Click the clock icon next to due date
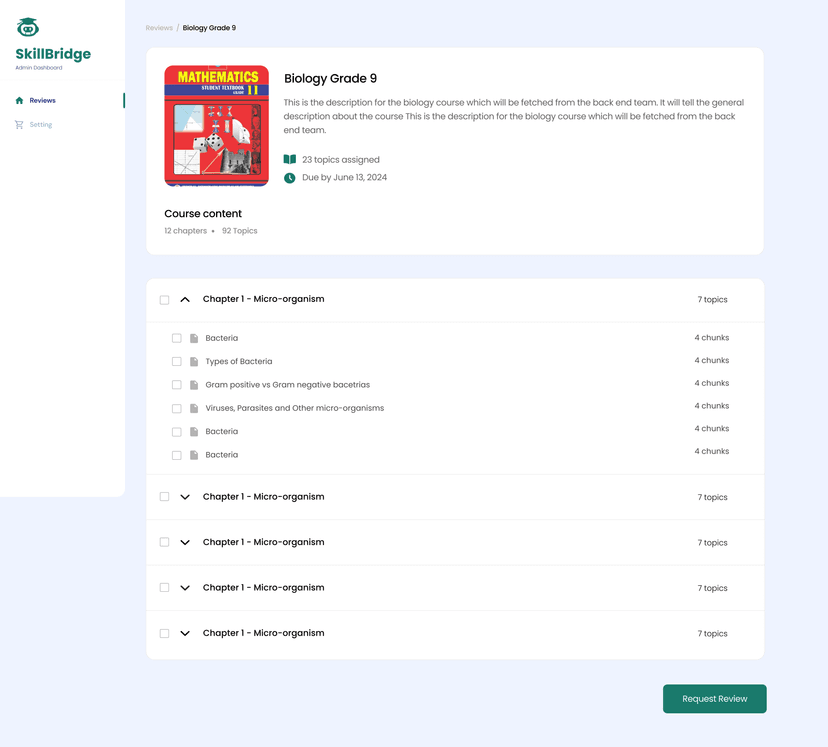Screen dimensions: 828x747 point(290,178)
